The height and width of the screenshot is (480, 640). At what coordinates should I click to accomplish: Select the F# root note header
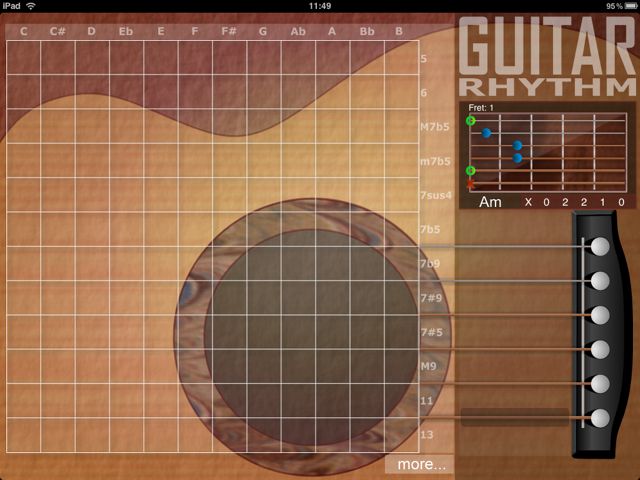229,31
